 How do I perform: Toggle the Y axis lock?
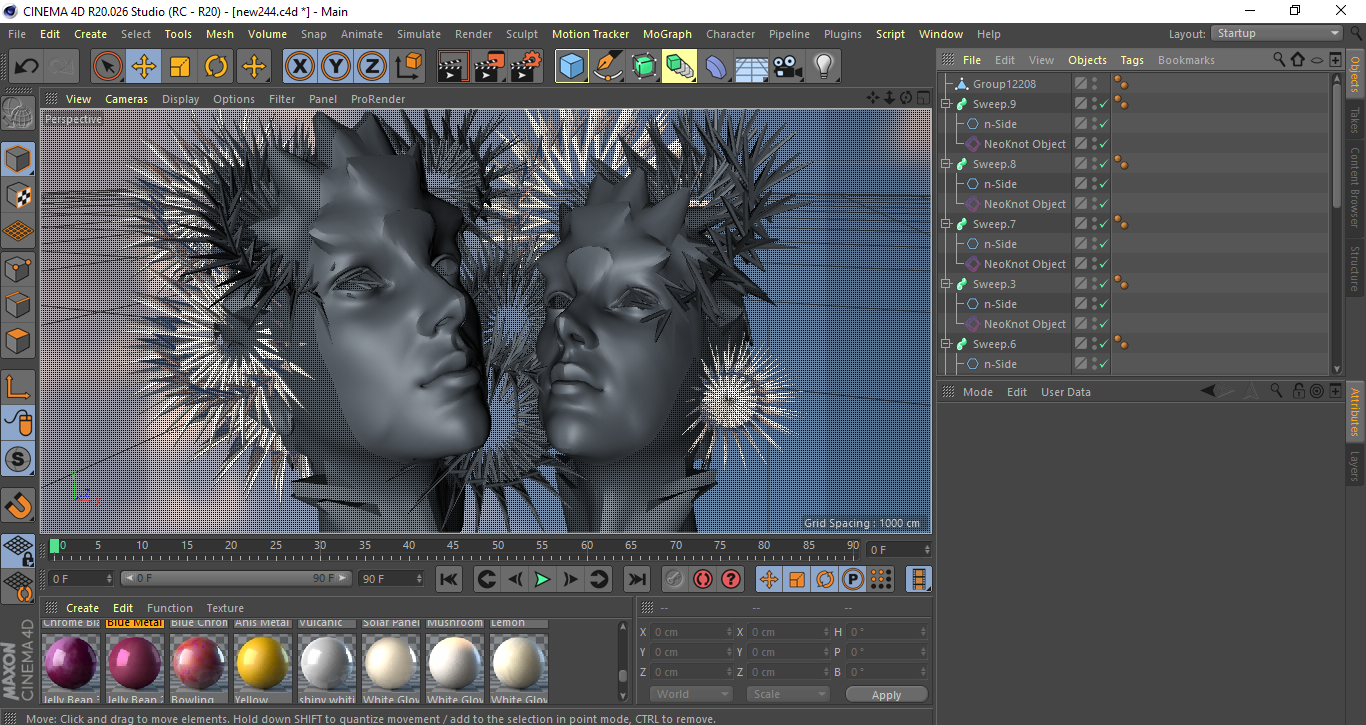tap(336, 67)
